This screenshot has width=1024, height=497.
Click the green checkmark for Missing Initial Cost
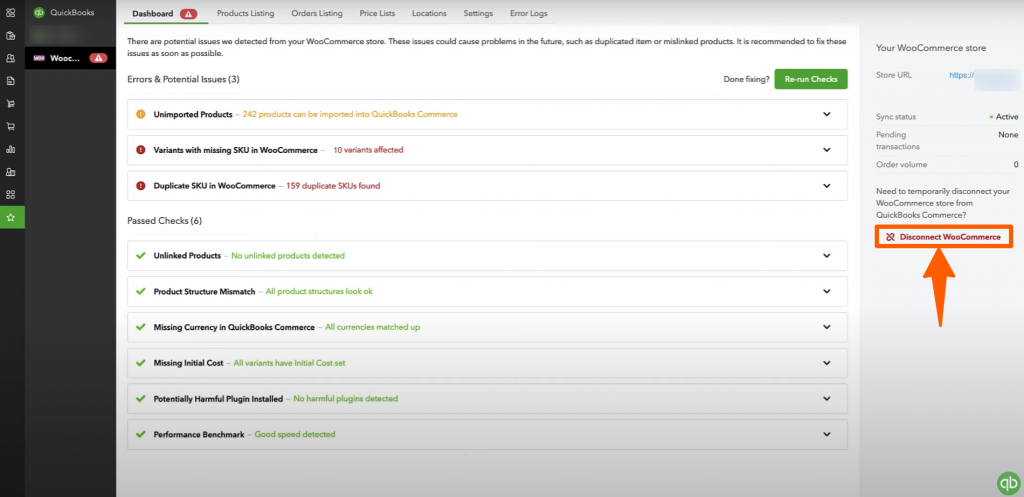point(140,362)
